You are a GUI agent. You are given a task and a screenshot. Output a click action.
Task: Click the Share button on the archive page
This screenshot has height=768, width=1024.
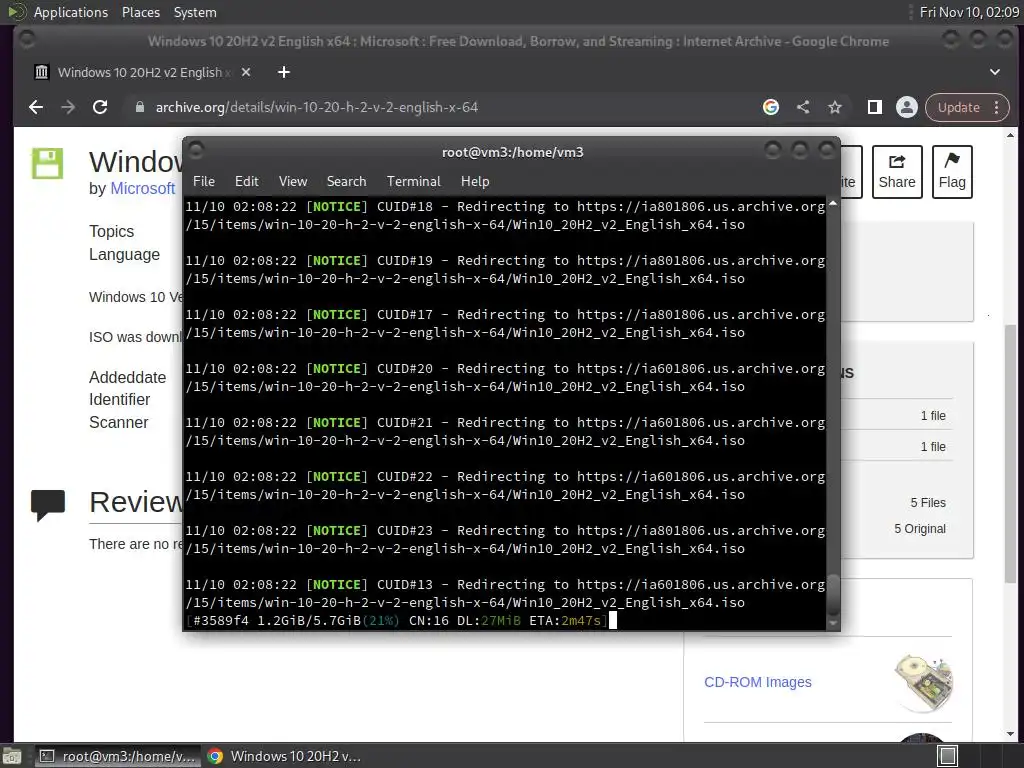coord(897,172)
